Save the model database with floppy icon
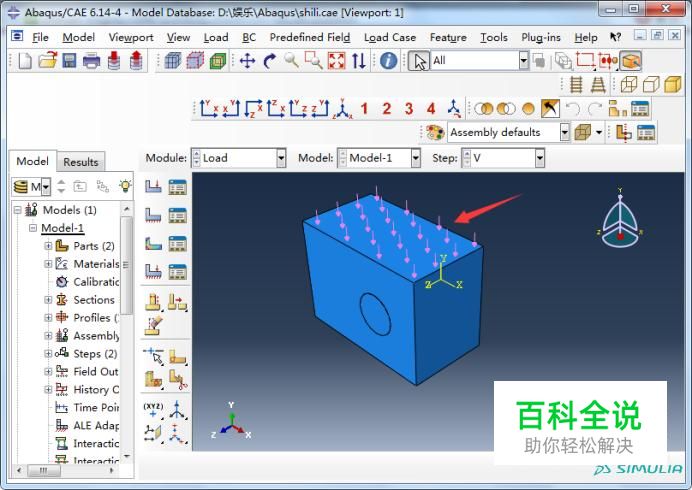Screen dimensions: 692x490 click(69, 60)
